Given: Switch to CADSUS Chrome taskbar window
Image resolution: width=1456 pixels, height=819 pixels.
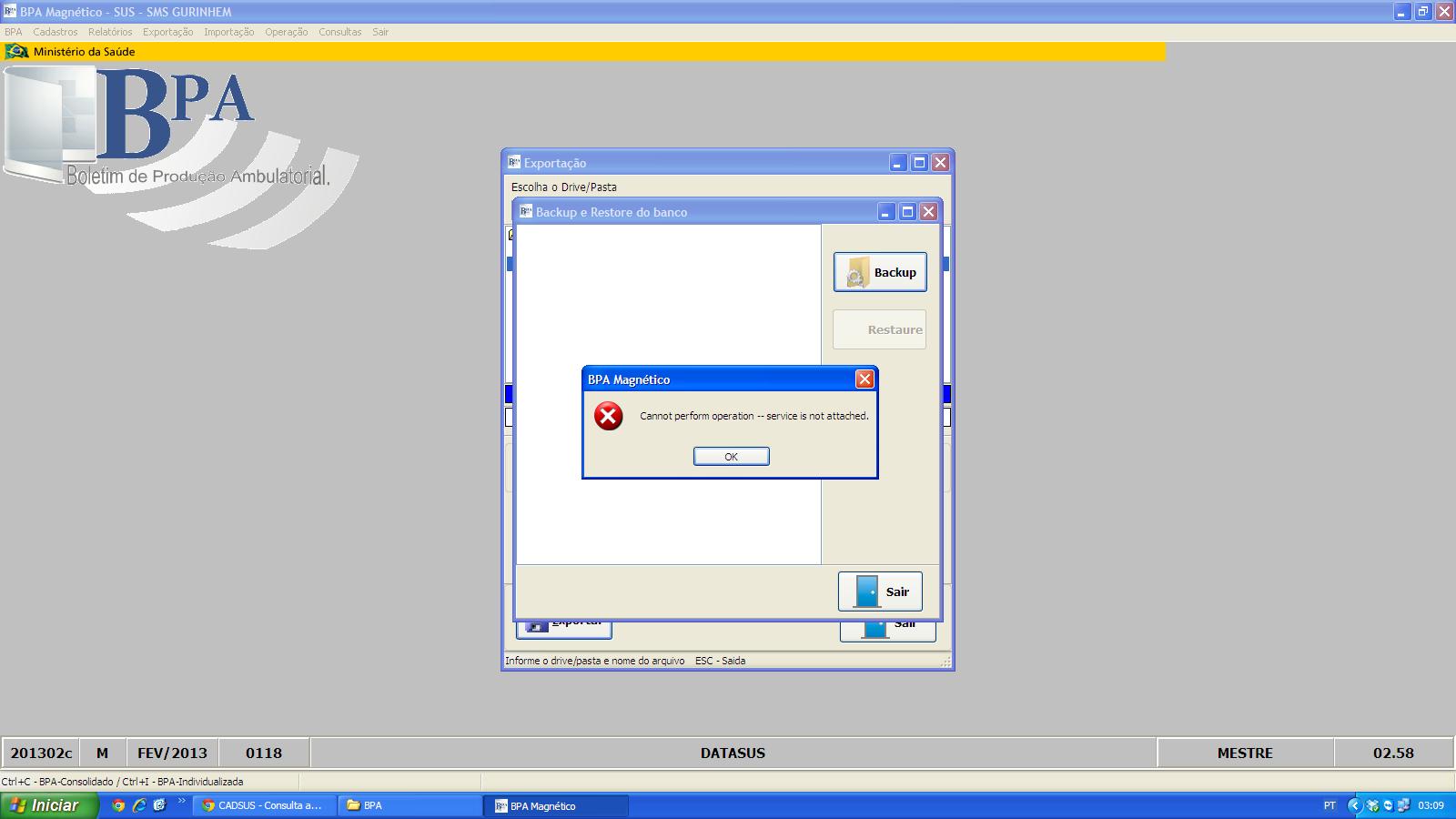Looking at the screenshot, I should [264, 805].
